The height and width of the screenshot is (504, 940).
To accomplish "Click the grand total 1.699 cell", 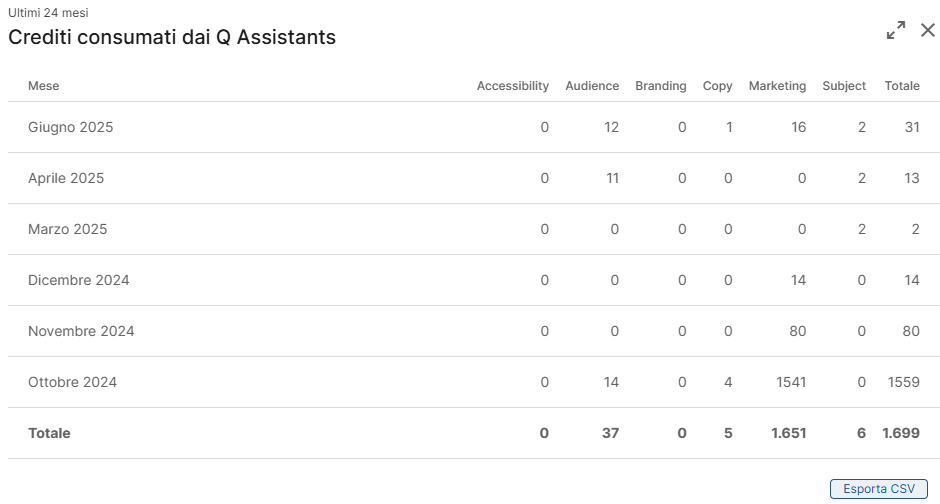I will (x=901, y=433).
